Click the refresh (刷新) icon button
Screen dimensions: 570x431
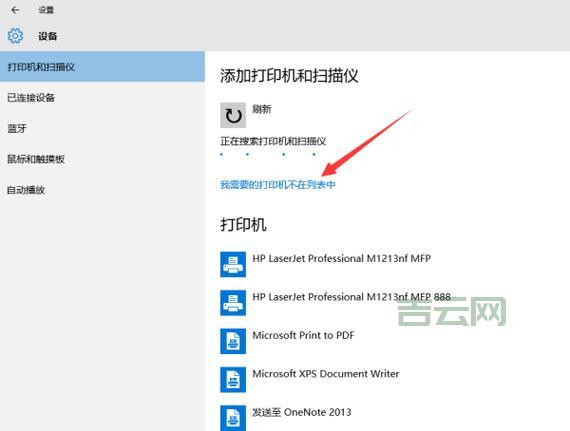(233, 116)
